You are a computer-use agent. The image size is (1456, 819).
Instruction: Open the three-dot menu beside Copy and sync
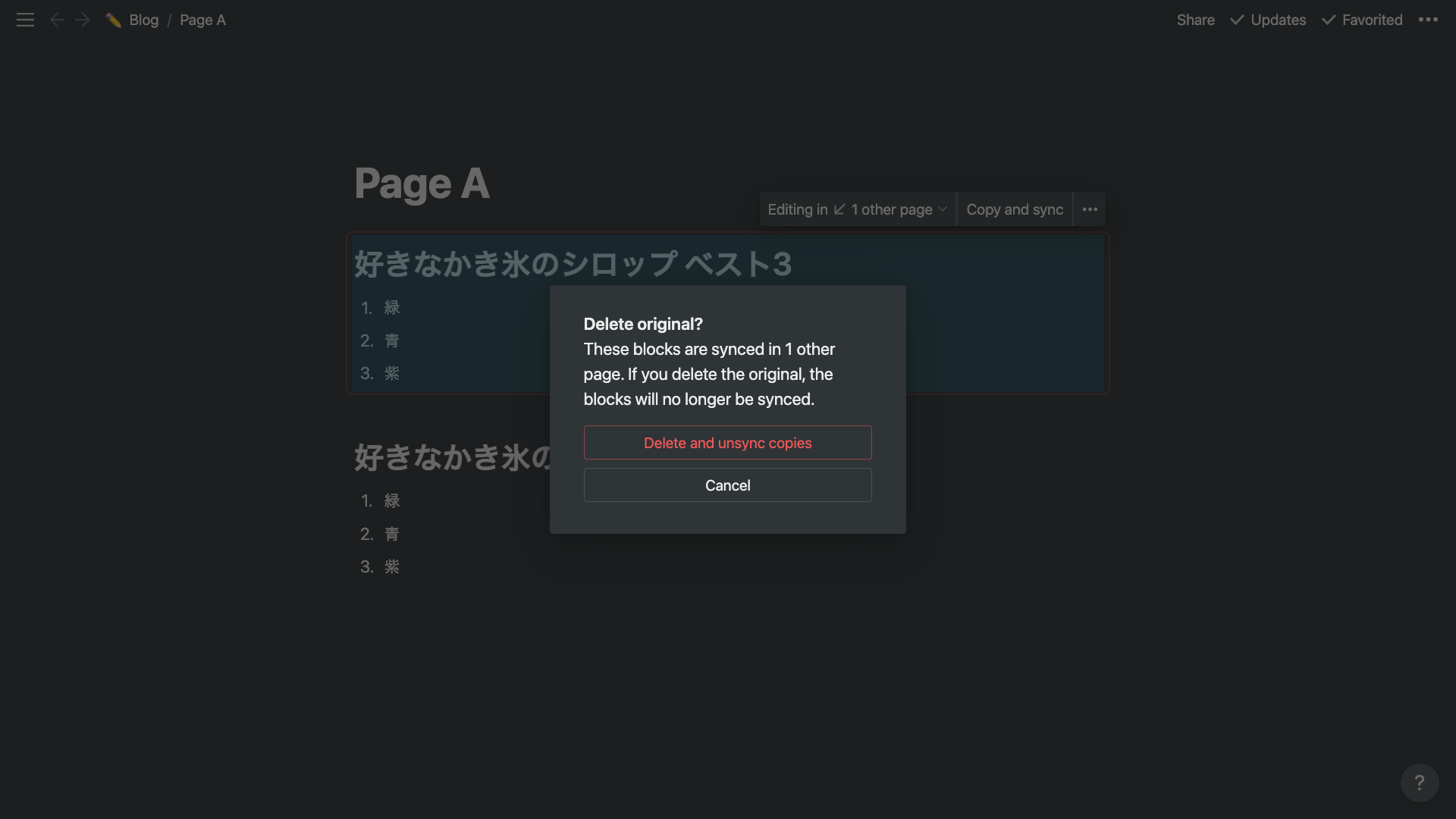[x=1090, y=209]
